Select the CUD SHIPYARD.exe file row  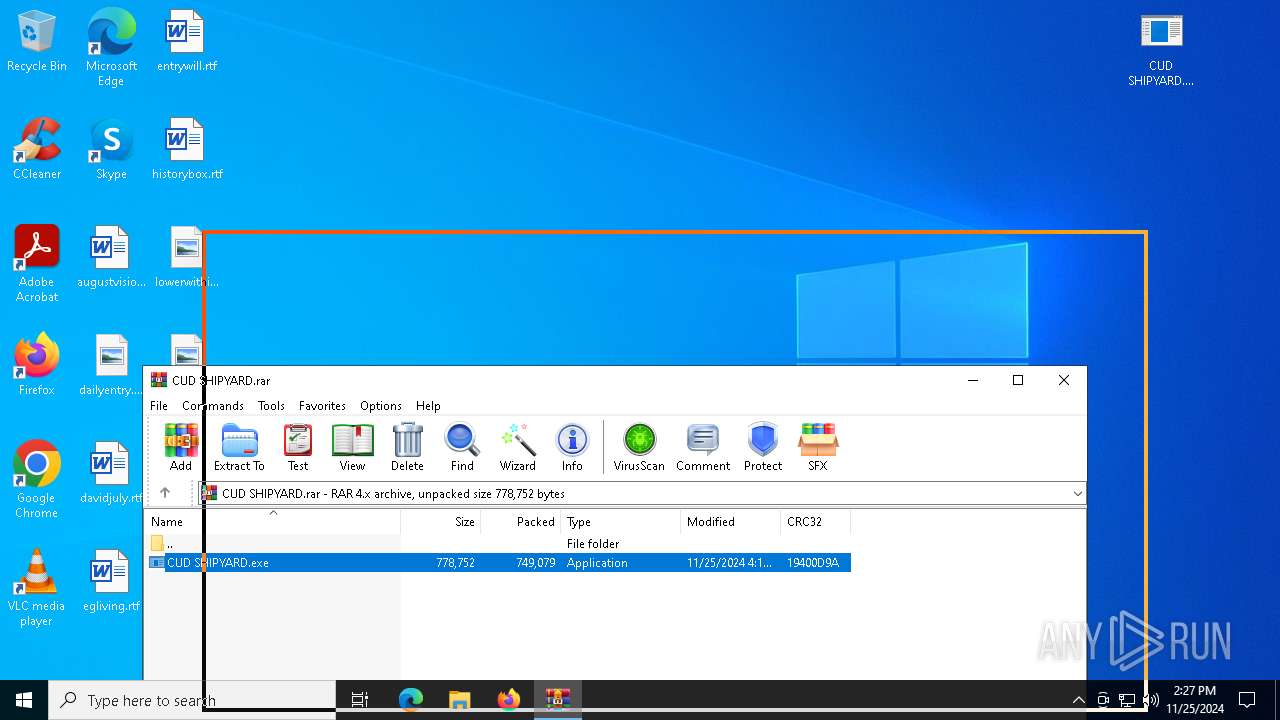pos(498,563)
